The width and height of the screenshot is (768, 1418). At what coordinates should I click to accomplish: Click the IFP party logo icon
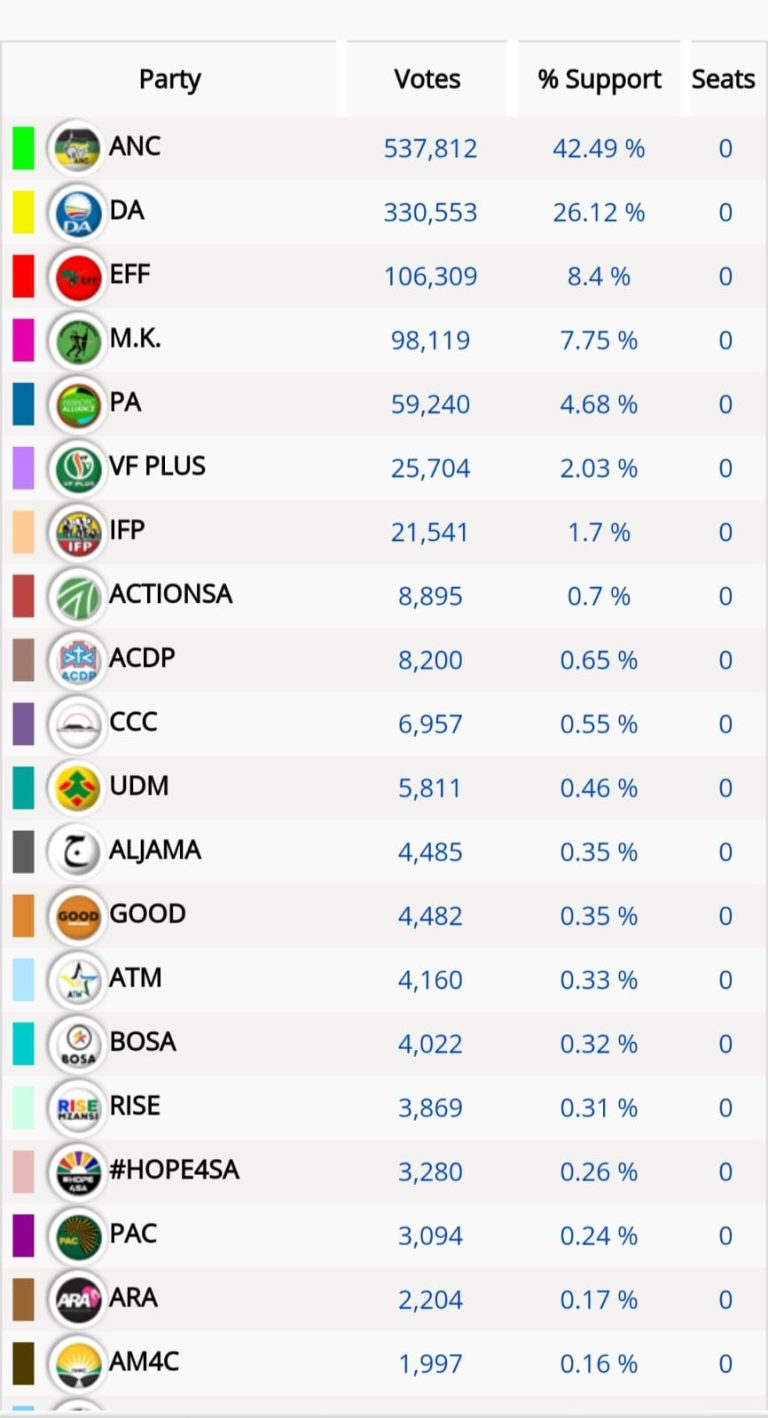[x=76, y=533]
